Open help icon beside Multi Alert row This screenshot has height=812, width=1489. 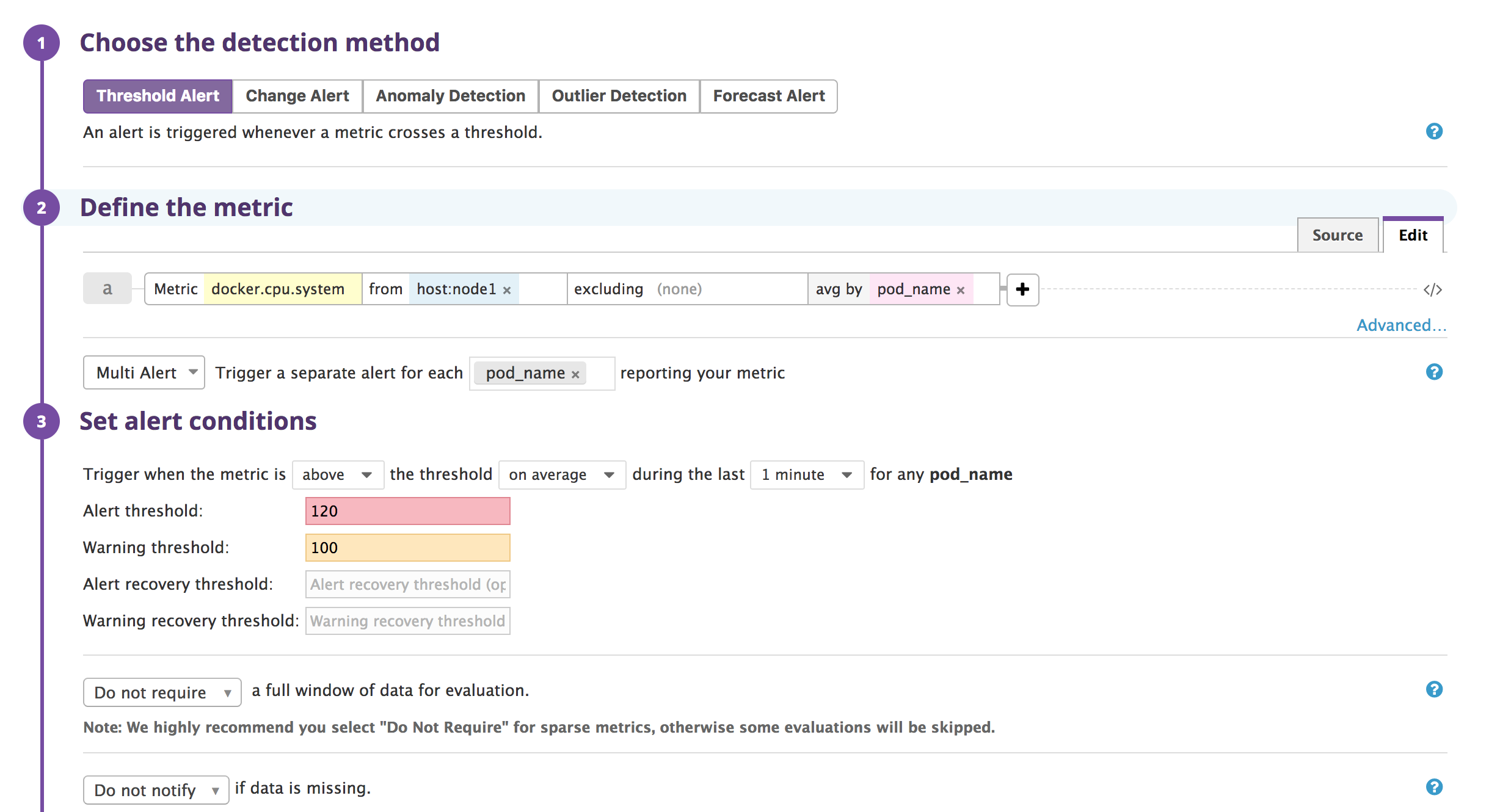tap(1434, 372)
